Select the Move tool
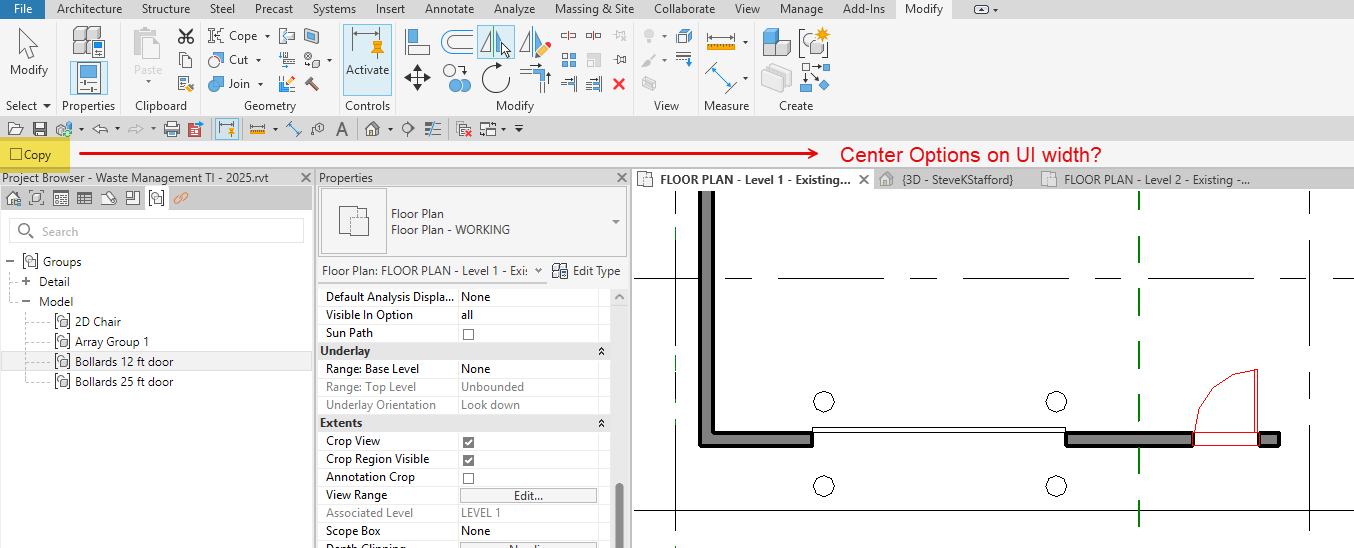The image size is (1354, 548). (x=417, y=78)
